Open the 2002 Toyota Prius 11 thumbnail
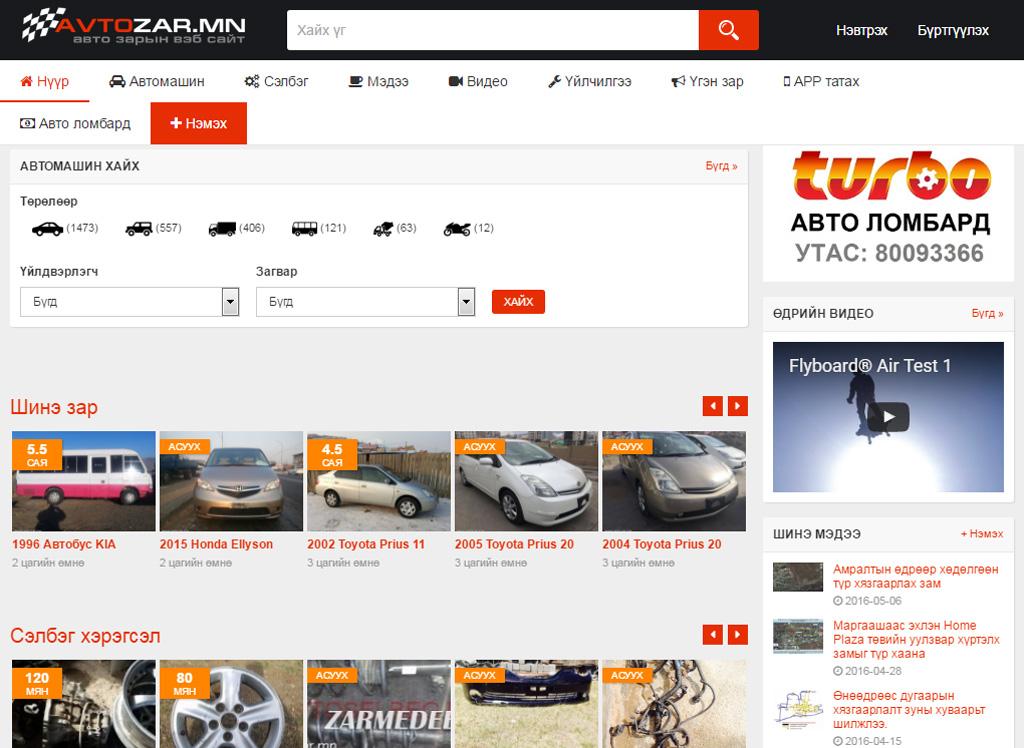This screenshot has width=1024, height=748. click(x=379, y=481)
